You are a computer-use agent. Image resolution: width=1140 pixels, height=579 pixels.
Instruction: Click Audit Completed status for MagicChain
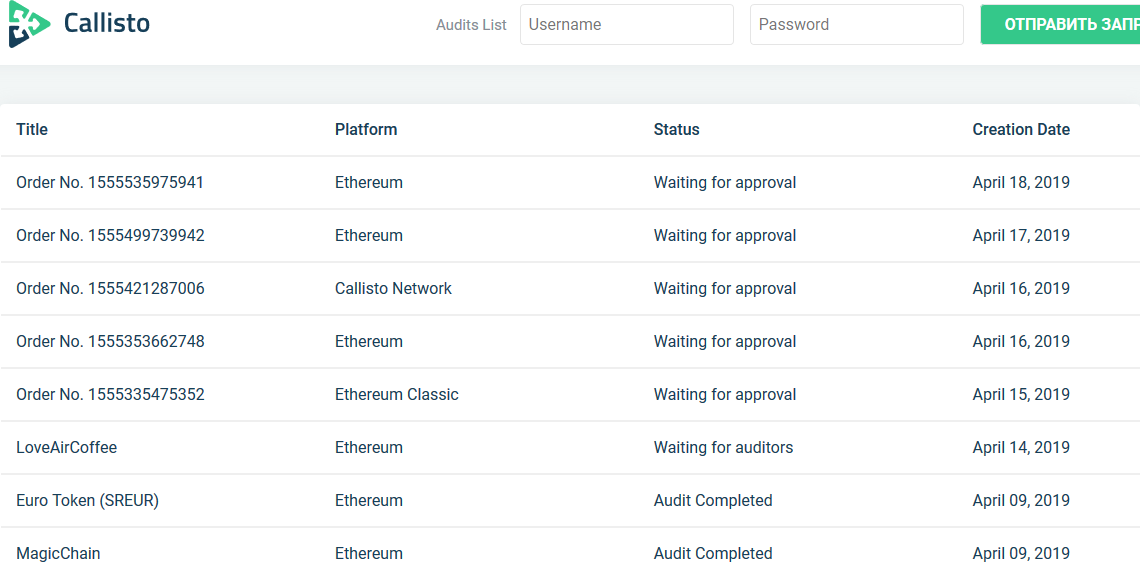[712, 554]
